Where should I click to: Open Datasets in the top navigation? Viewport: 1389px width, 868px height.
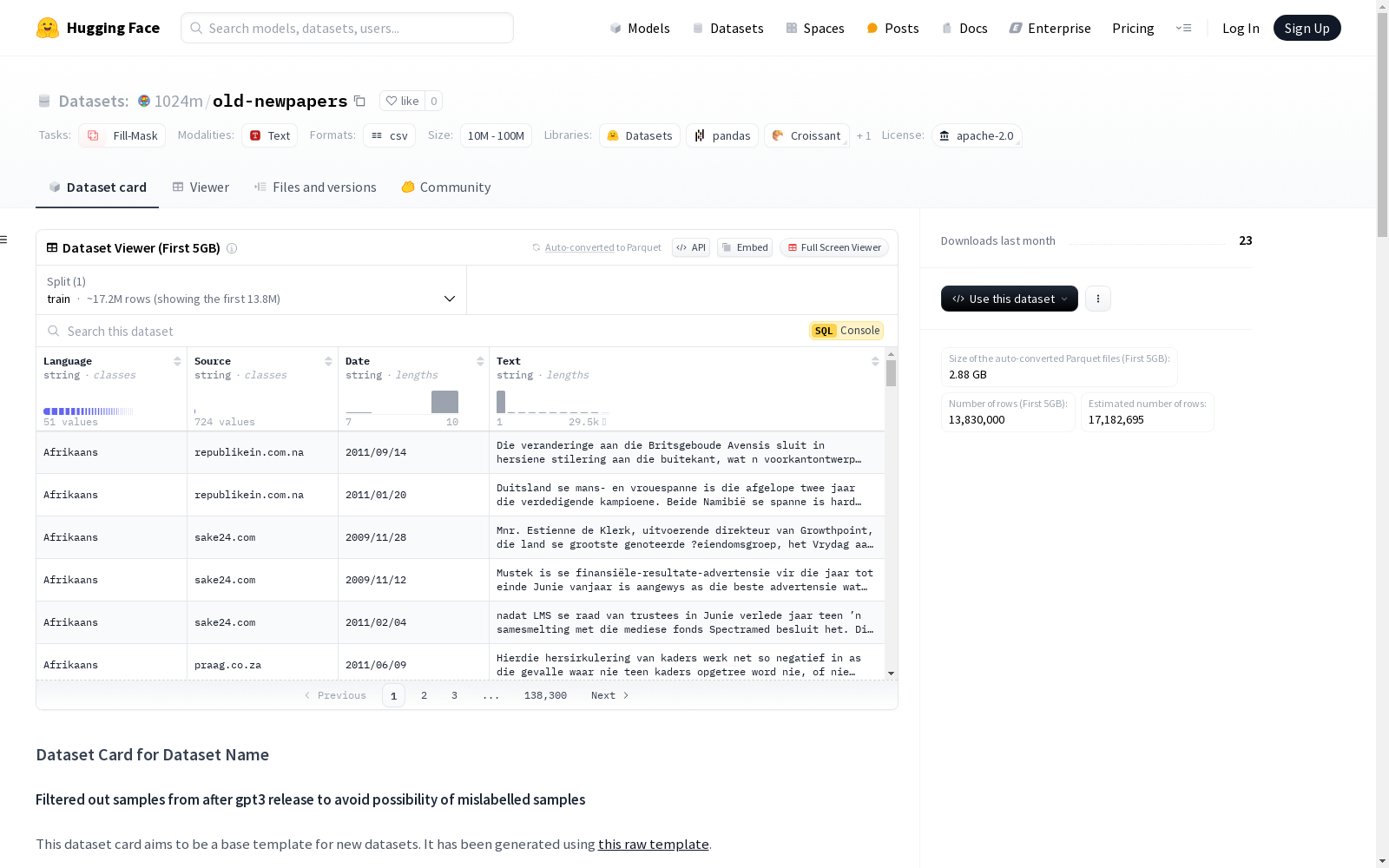[x=727, y=28]
